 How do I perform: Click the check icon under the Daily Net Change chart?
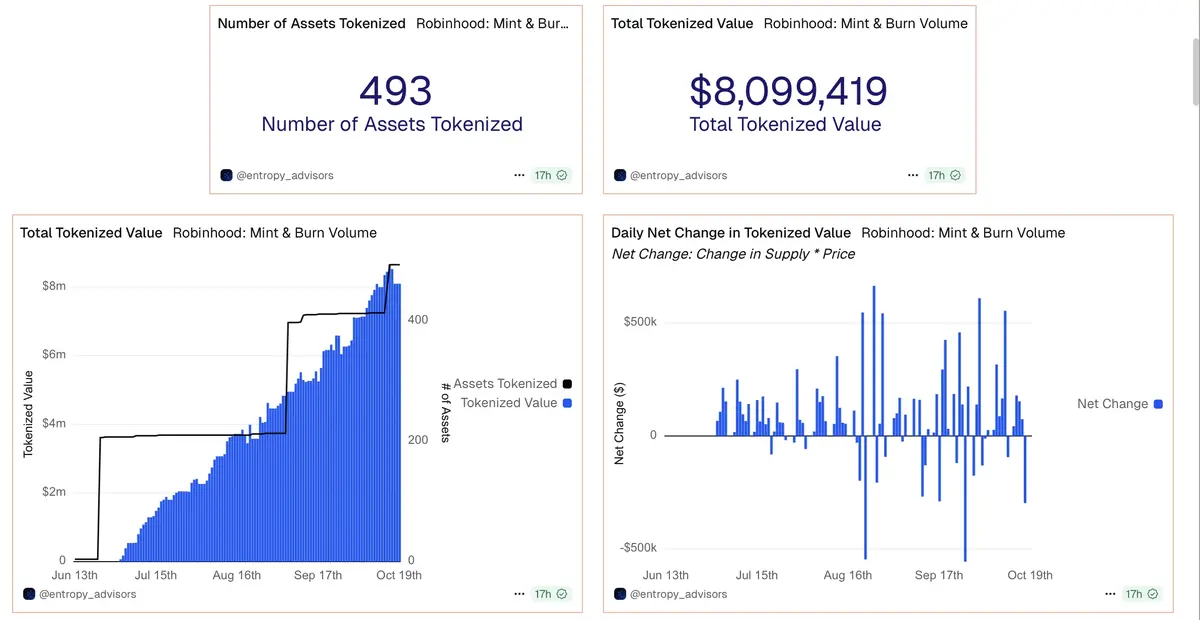click(1152, 594)
